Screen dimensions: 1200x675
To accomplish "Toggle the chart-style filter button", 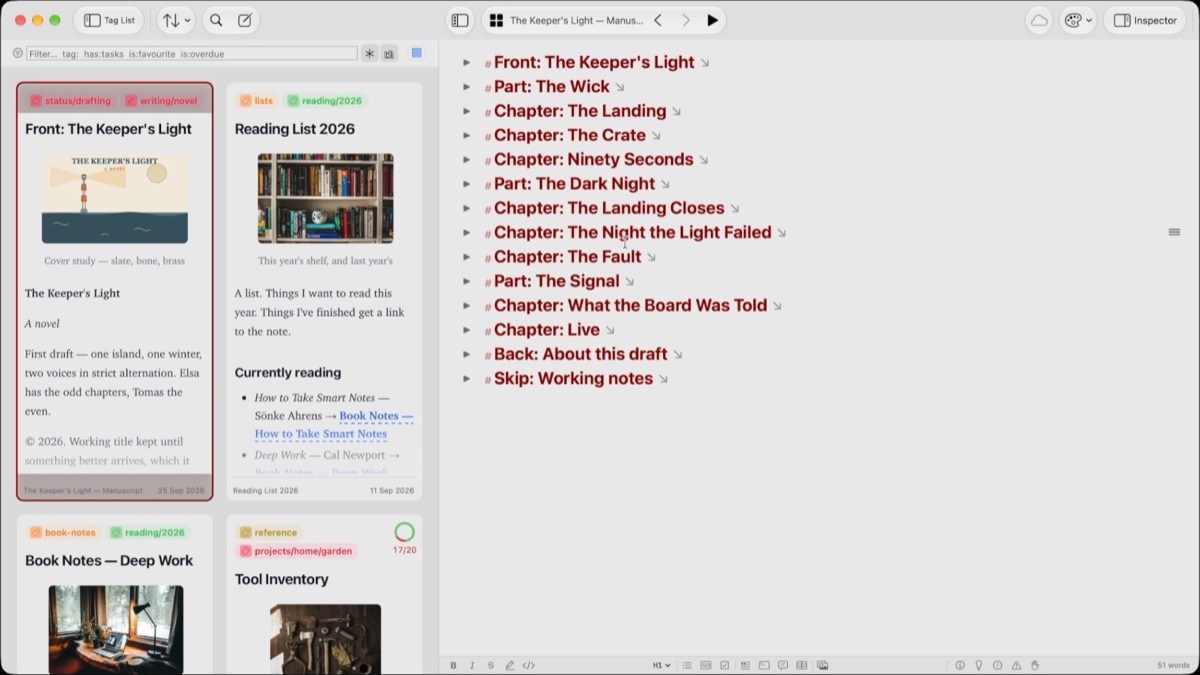I will point(388,53).
